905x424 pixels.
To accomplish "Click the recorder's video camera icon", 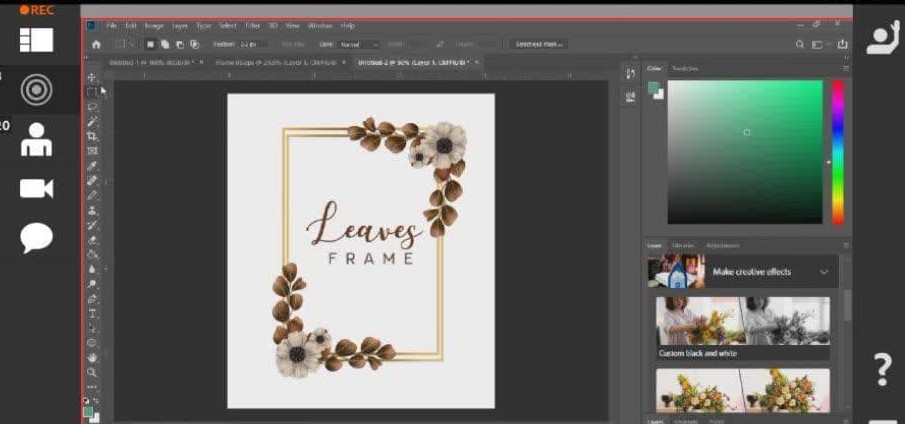I will (x=36, y=189).
